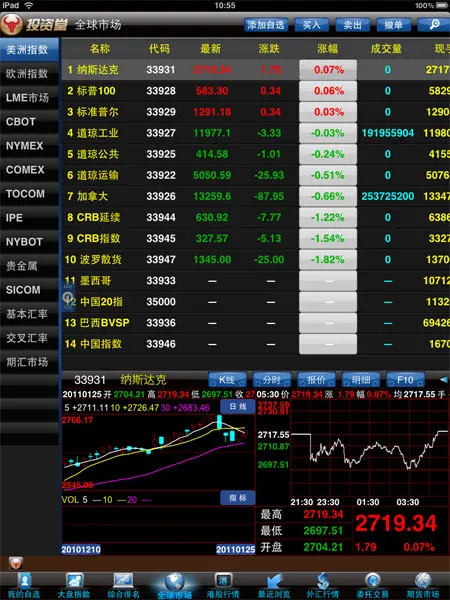Sort by 最新 column header
This screenshot has width=450, height=600.
(210, 49)
